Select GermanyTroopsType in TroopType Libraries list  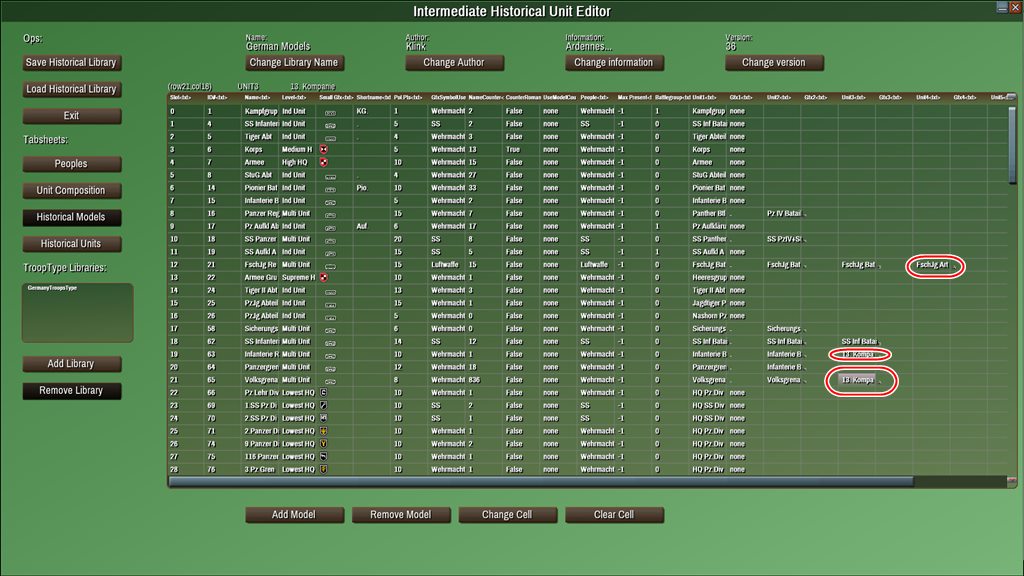52,288
